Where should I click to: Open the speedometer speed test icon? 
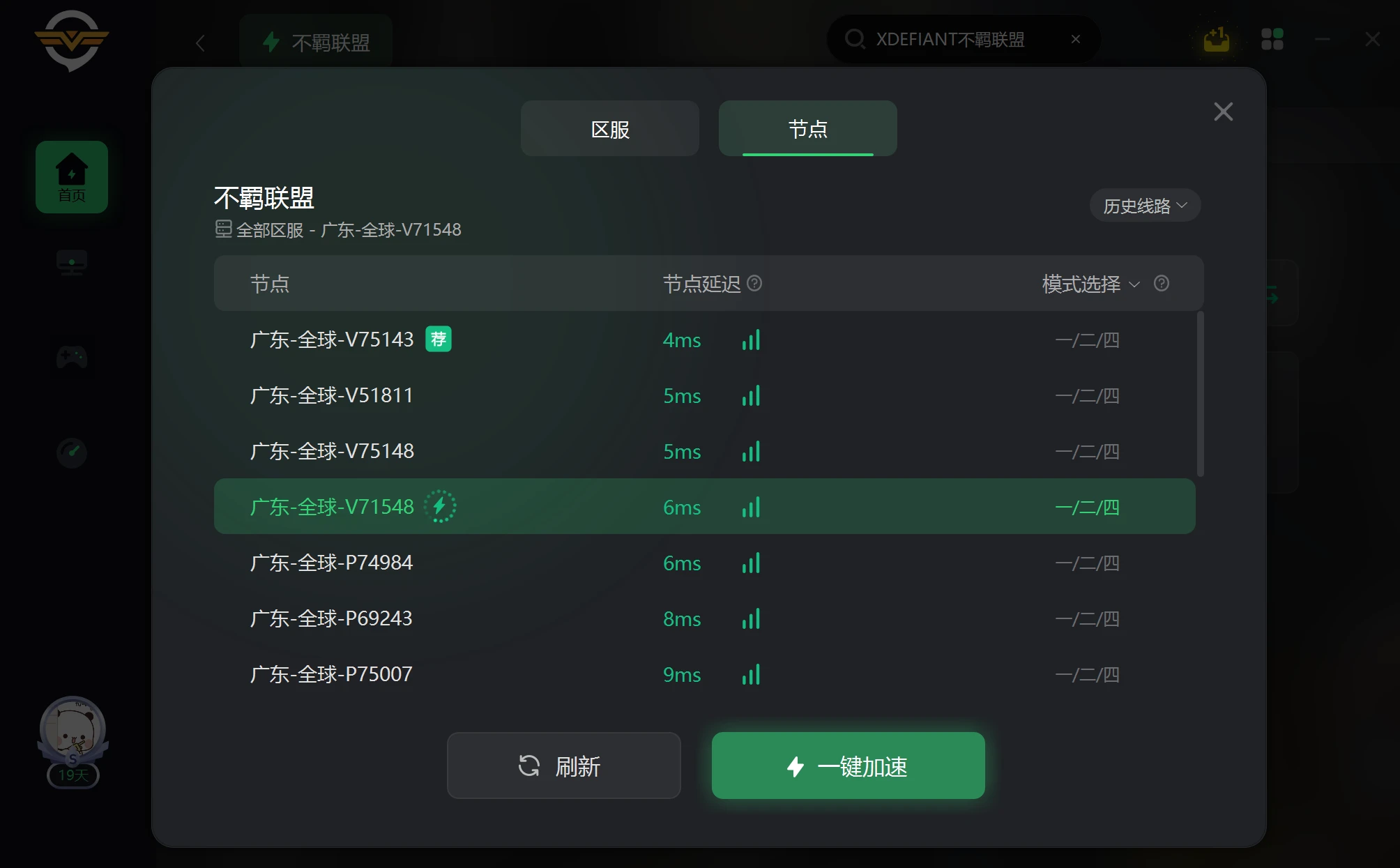pos(72,452)
